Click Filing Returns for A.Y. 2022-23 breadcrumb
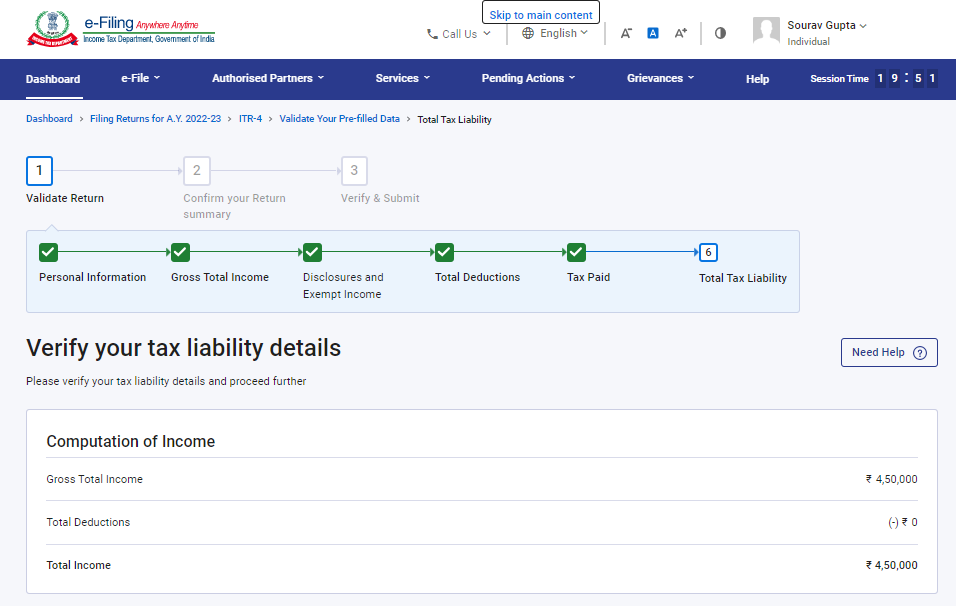Viewport: 956px width, 606px height. tap(155, 118)
